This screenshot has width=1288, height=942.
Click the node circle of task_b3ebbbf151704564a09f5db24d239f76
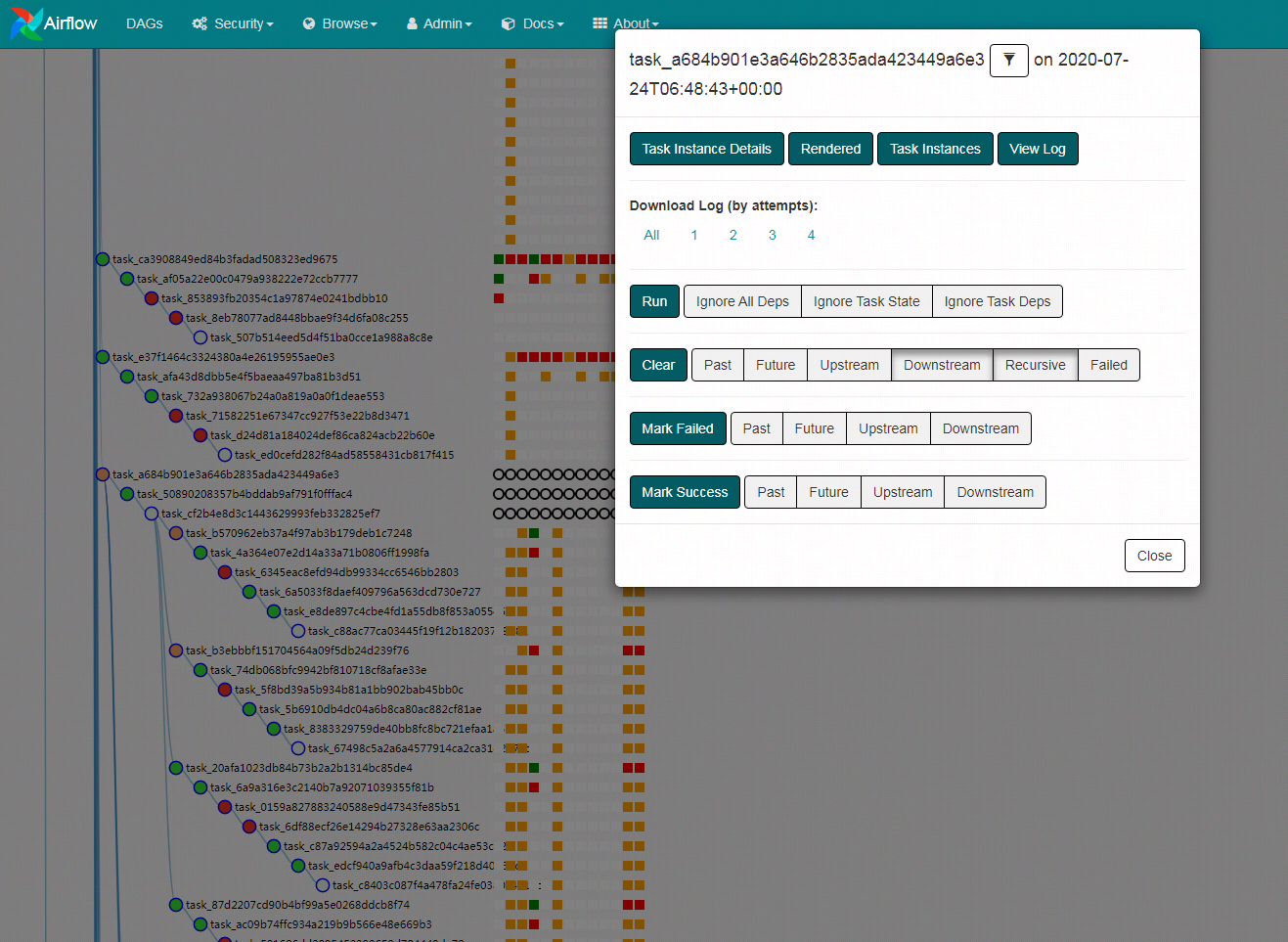176,650
